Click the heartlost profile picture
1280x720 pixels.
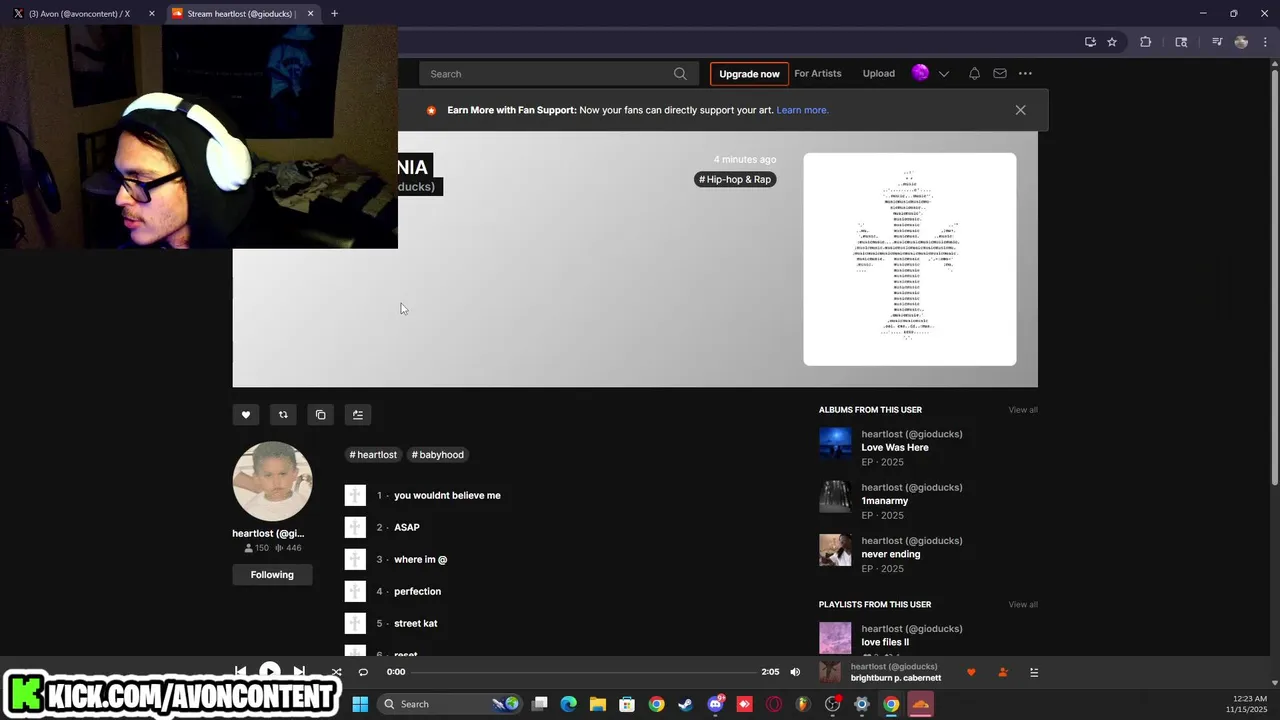pyautogui.click(x=272, y=482)
